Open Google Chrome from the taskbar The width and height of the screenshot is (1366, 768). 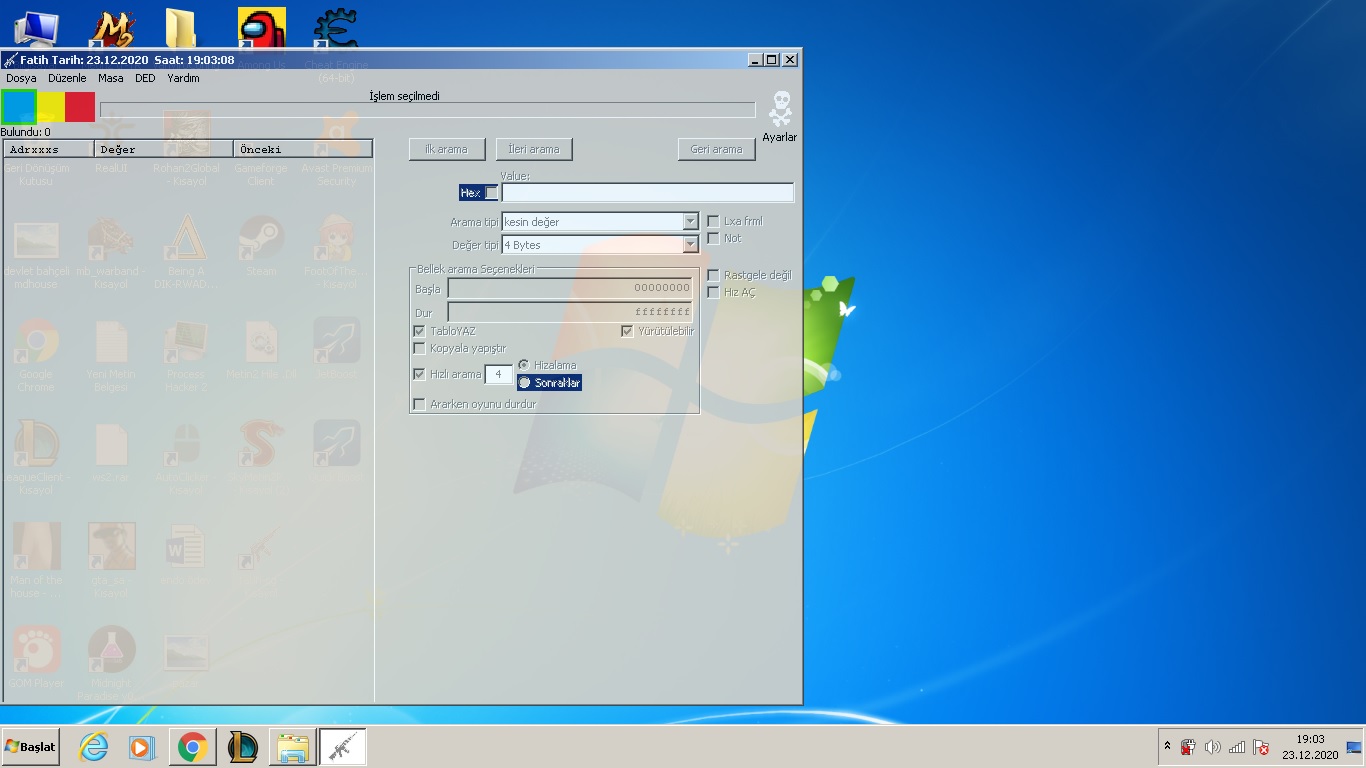coord(192,747)
